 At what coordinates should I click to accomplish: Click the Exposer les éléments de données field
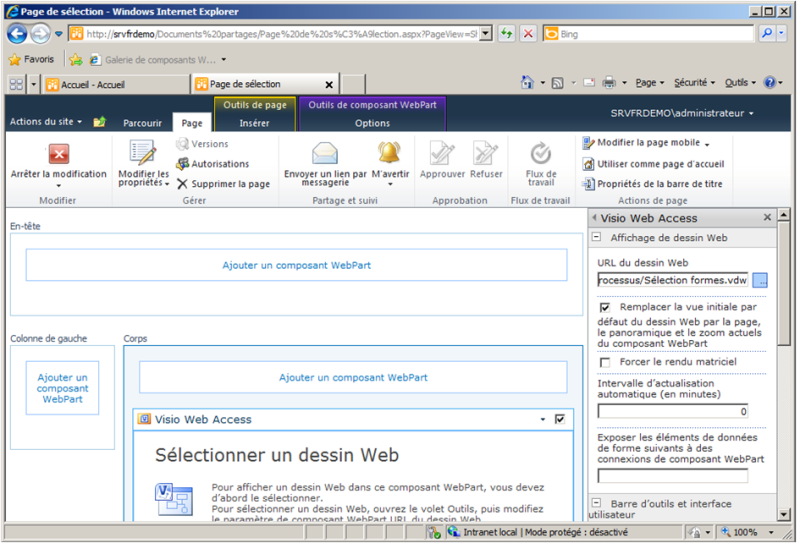click(x=672, y=476)
